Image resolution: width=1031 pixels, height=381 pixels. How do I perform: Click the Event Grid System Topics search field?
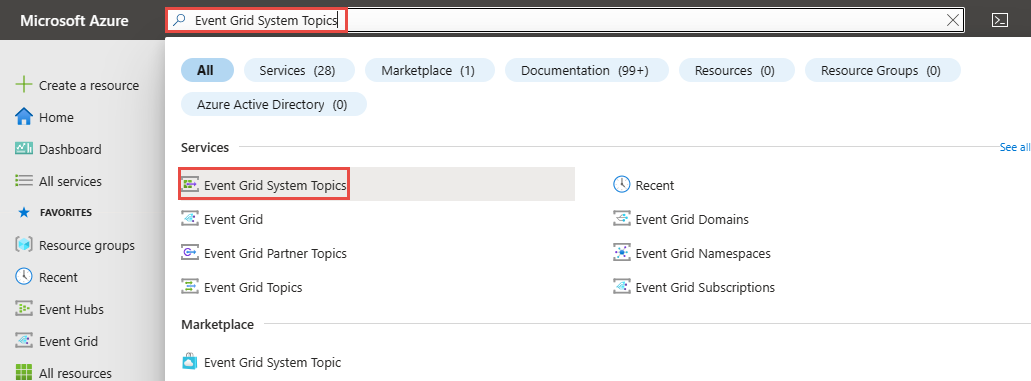pyautogui.click(x=565, y=20)
